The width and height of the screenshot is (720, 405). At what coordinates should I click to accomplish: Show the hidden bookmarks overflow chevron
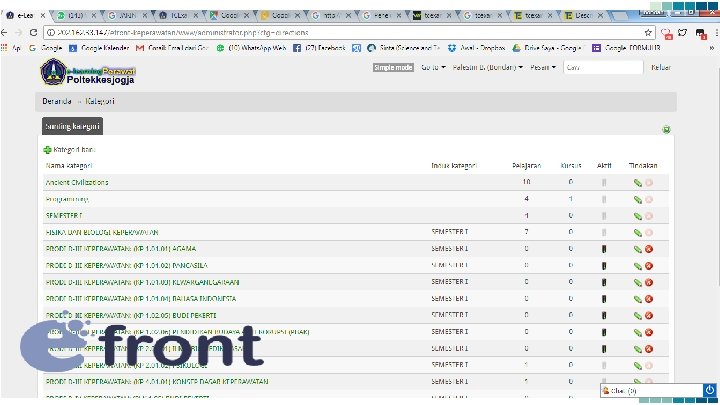tap(712, 48)
